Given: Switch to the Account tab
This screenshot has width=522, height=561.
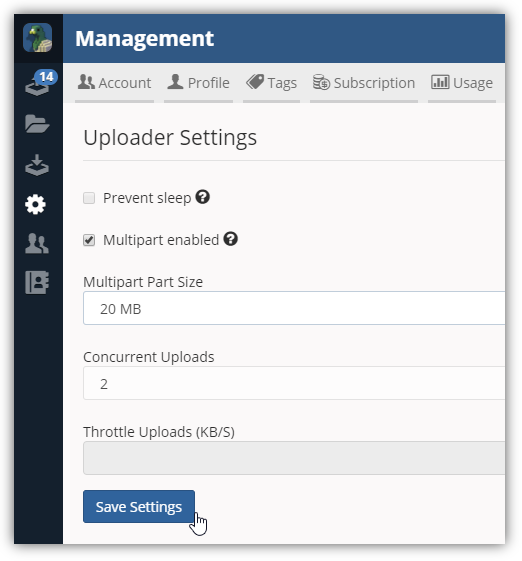Looking at the screenshot, I should (114, 83).
